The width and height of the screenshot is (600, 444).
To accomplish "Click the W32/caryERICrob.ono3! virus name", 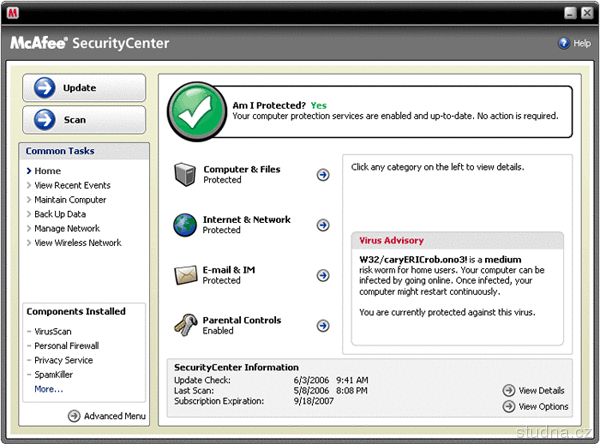I will (413, 260).
